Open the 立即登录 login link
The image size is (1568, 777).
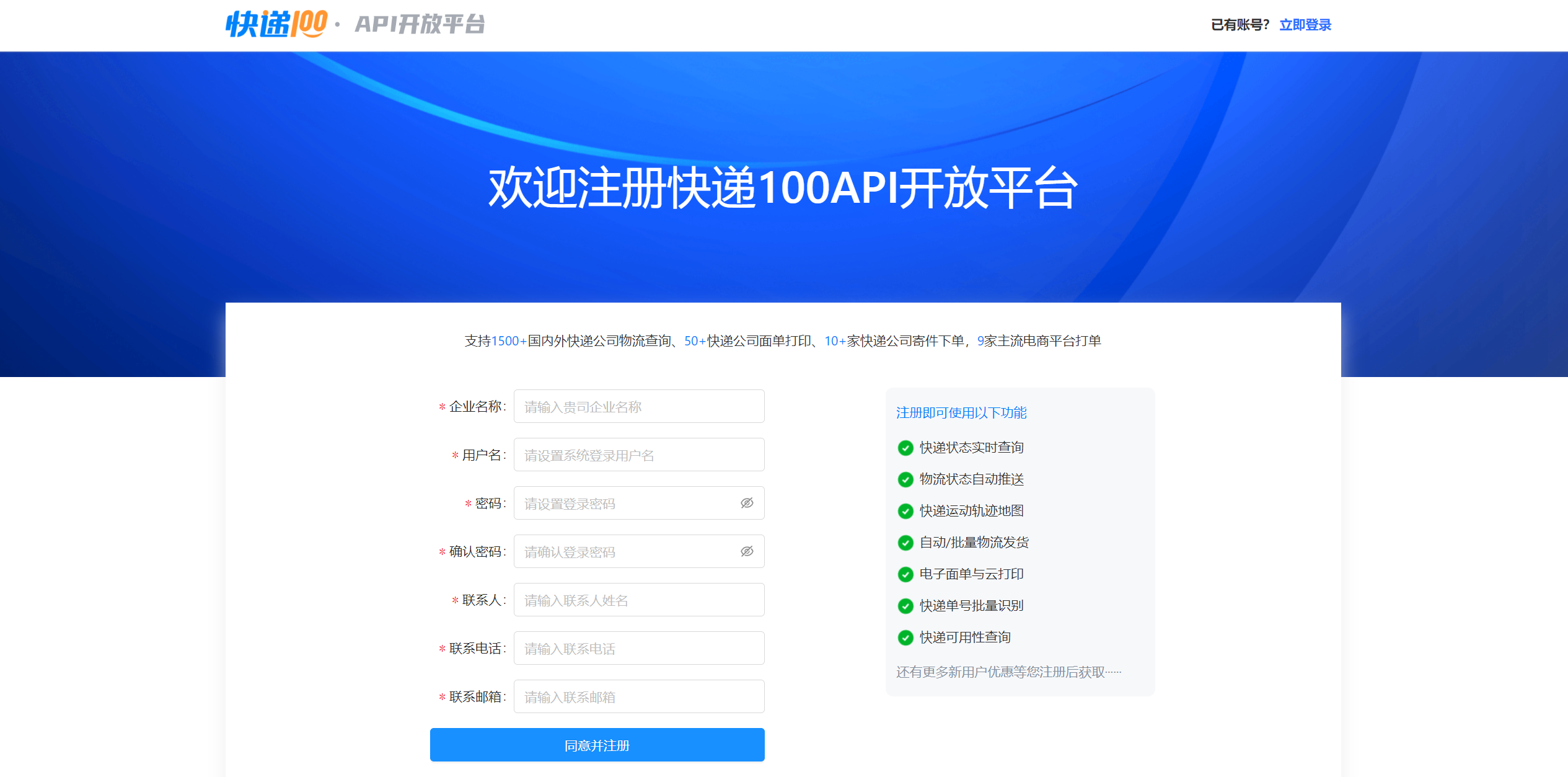point(1305,24)
